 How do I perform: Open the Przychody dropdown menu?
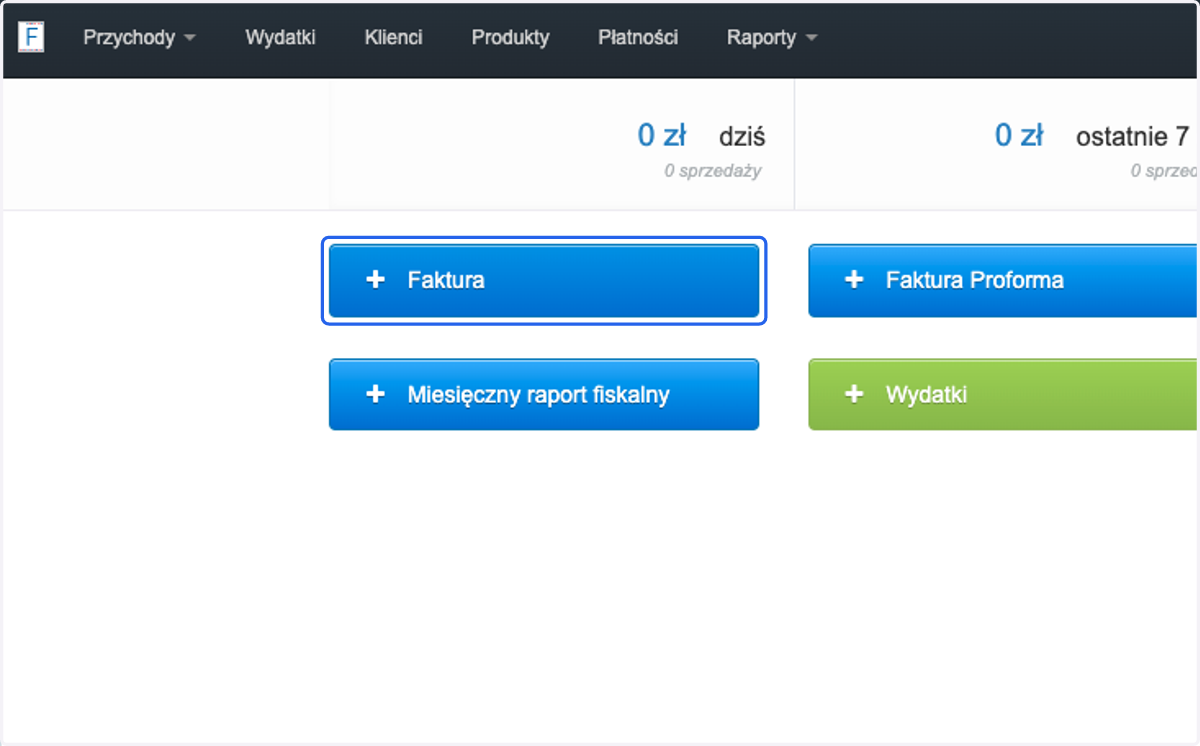pos(139,38)
